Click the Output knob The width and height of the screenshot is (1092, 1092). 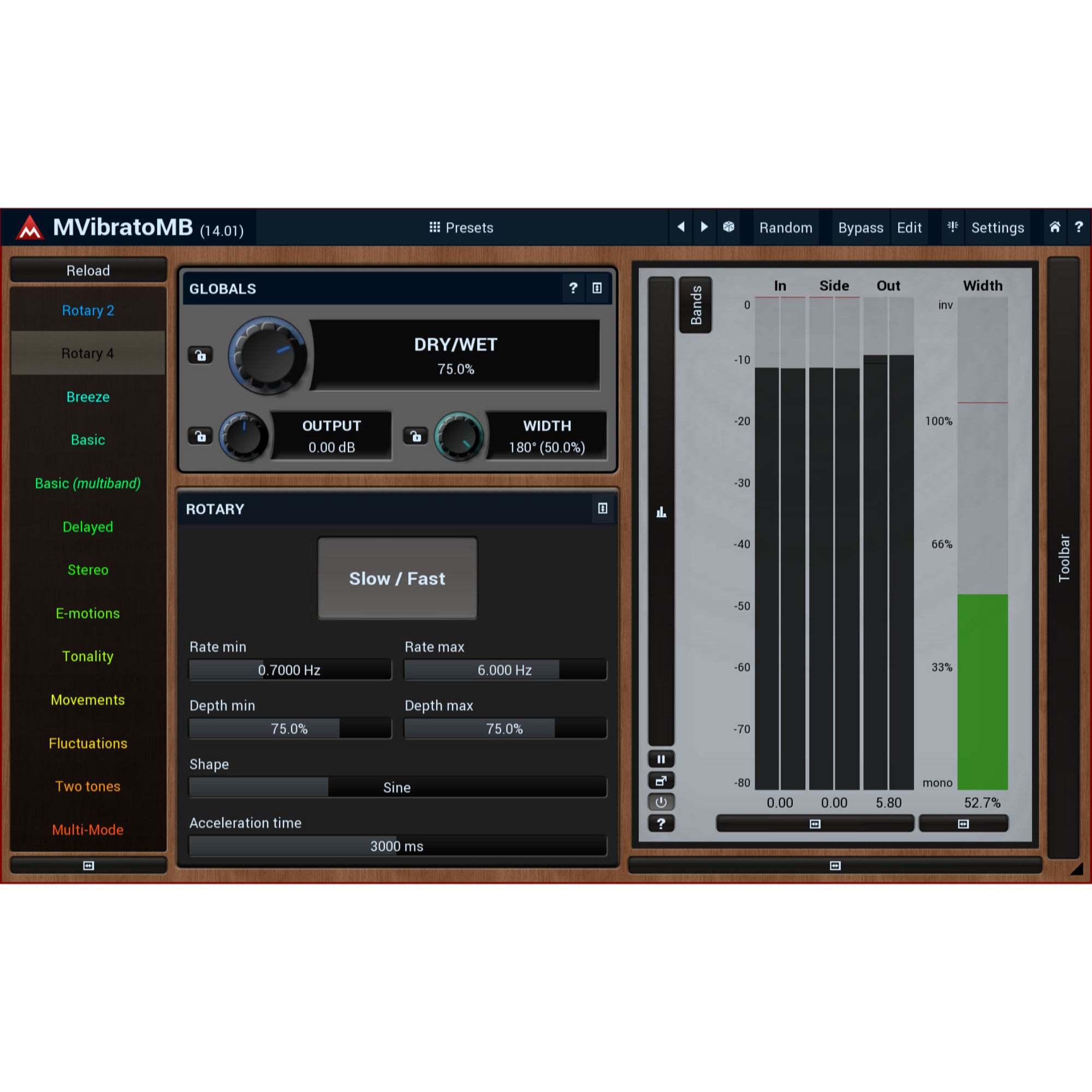point(244,436)
